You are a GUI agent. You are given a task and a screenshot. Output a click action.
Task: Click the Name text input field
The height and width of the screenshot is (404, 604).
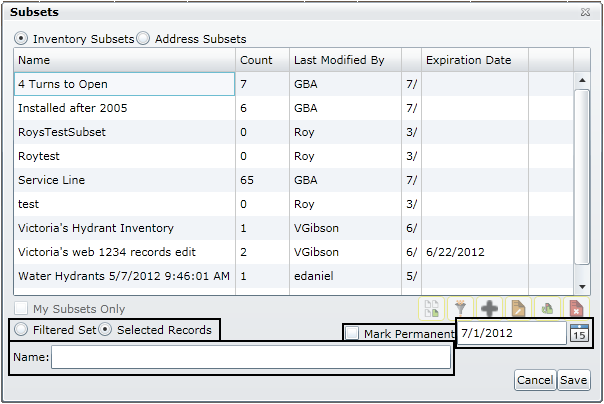pos(250,358)
